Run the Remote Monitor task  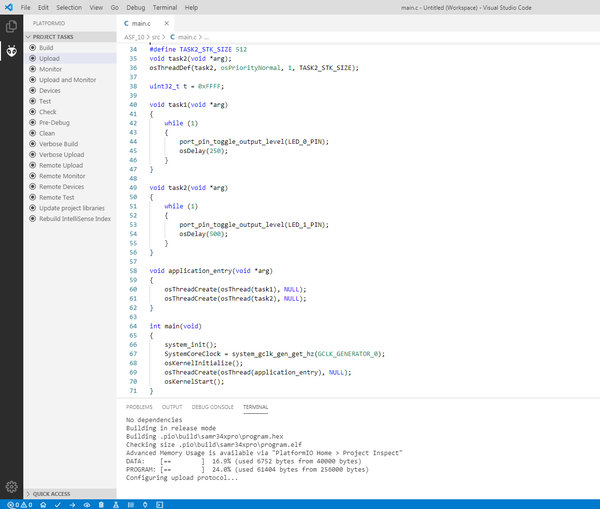(x=70, y=176)
